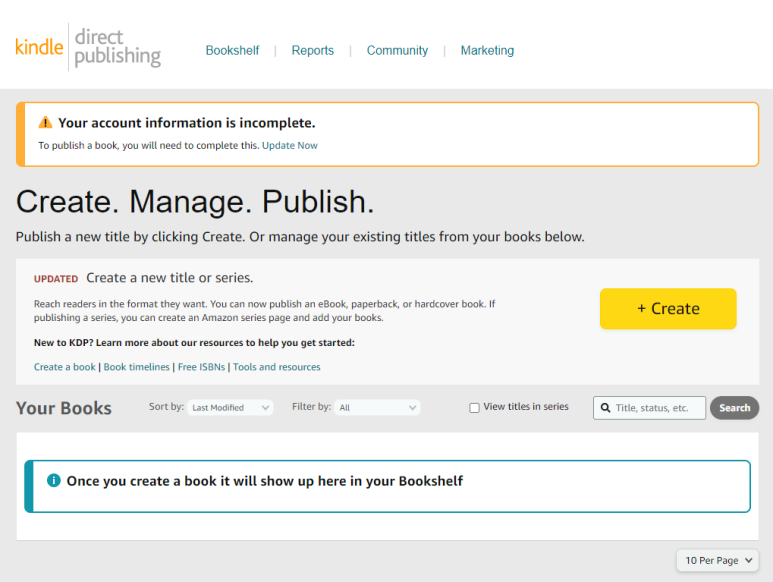773x582 pixels.
Task: Expand the Filter by All dropdown
Action: tap(377, 408)
